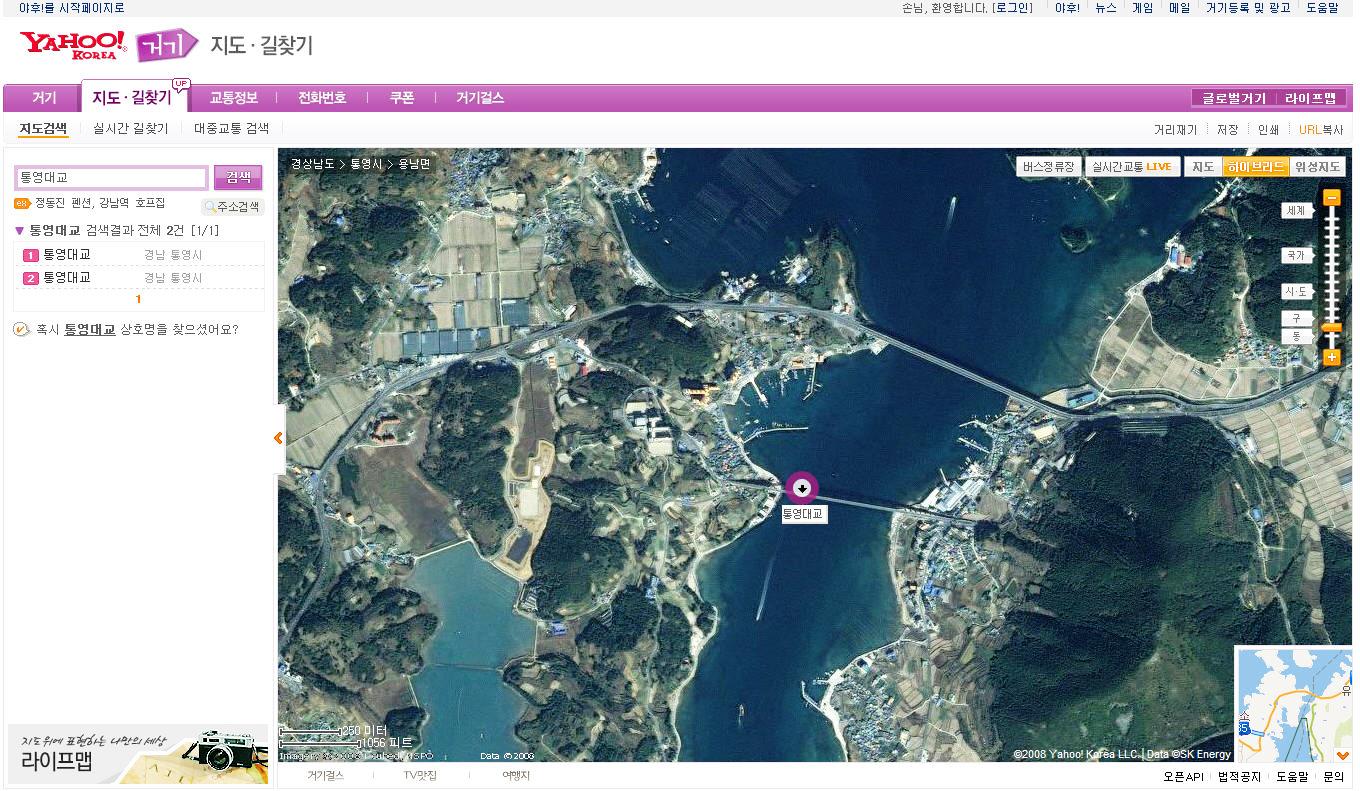Open the 전화번호 tab

pos(322,98)
